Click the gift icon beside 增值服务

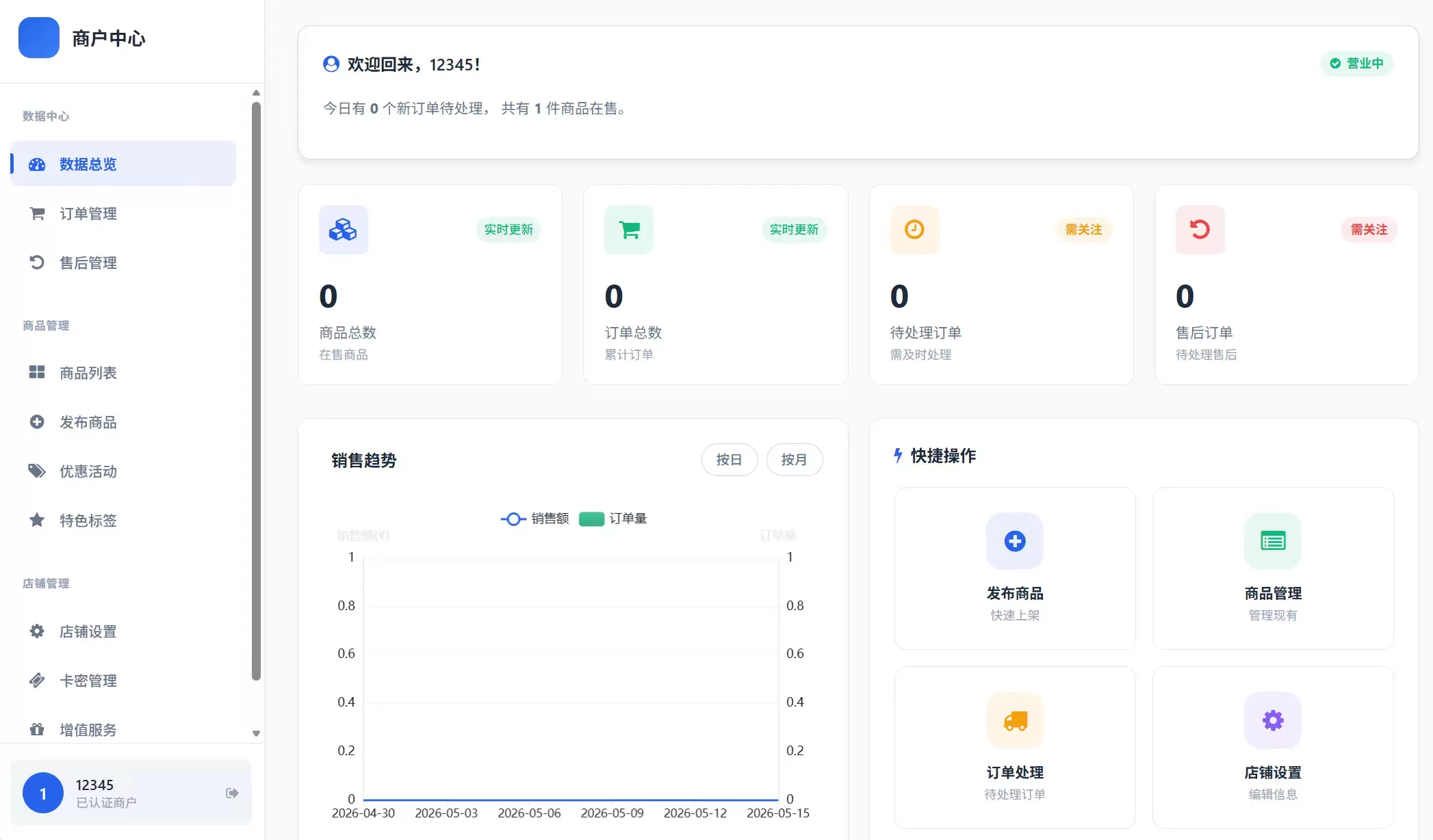click(x=37, y=729)
